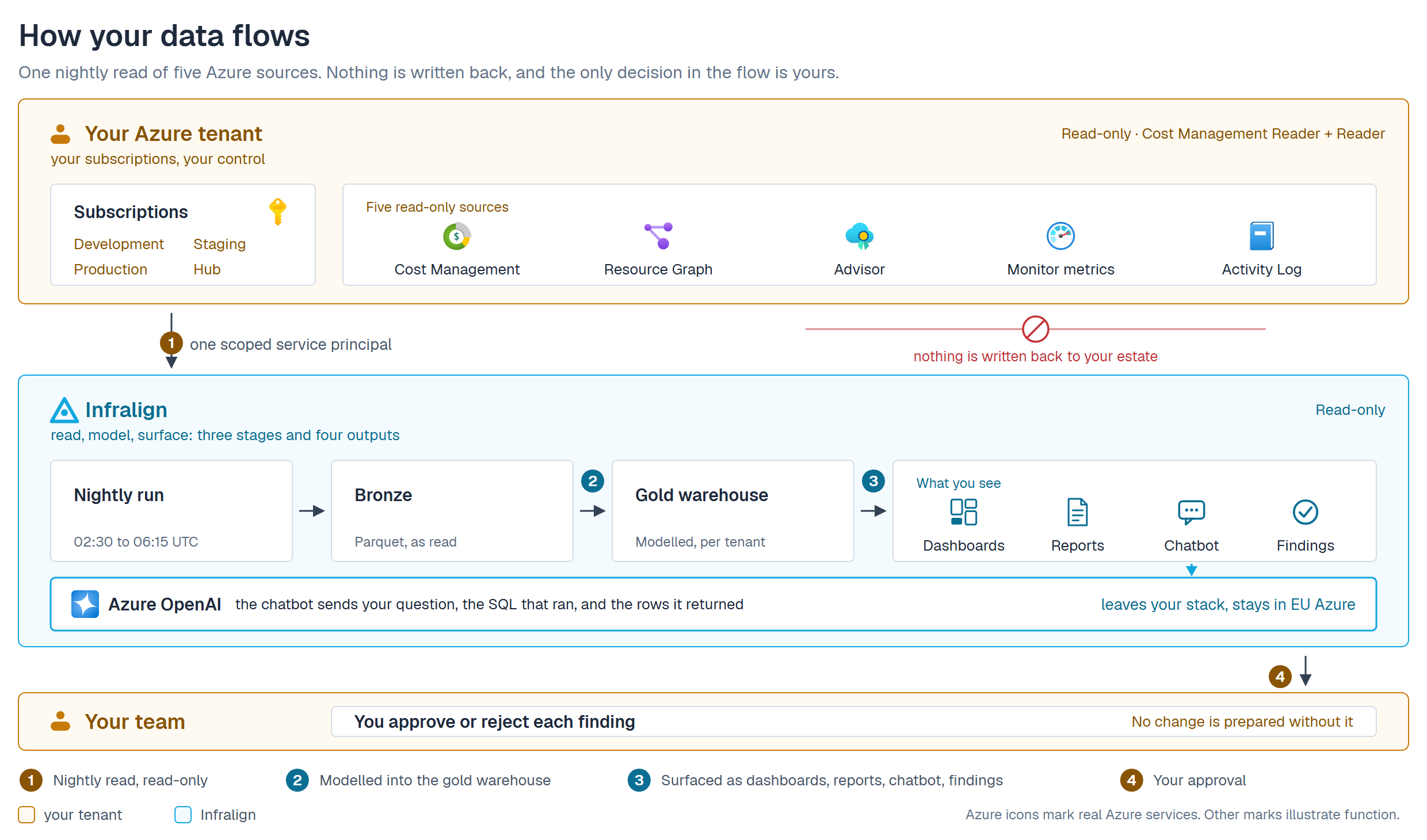
Task: Click 'one scoped service principal' label
Action: tap(291, 345)
